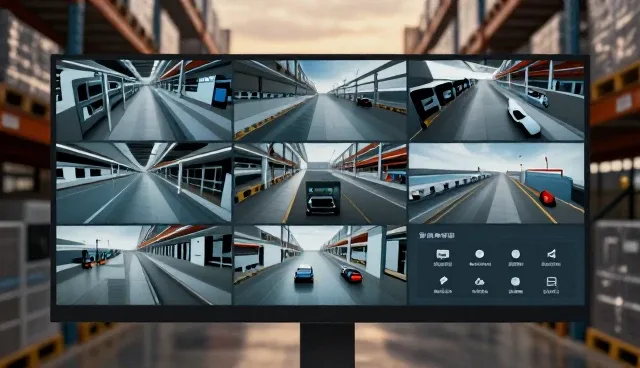Open the camera feed with the white car
The height and width of the screenshot is (368, 640).
point(496,100)
